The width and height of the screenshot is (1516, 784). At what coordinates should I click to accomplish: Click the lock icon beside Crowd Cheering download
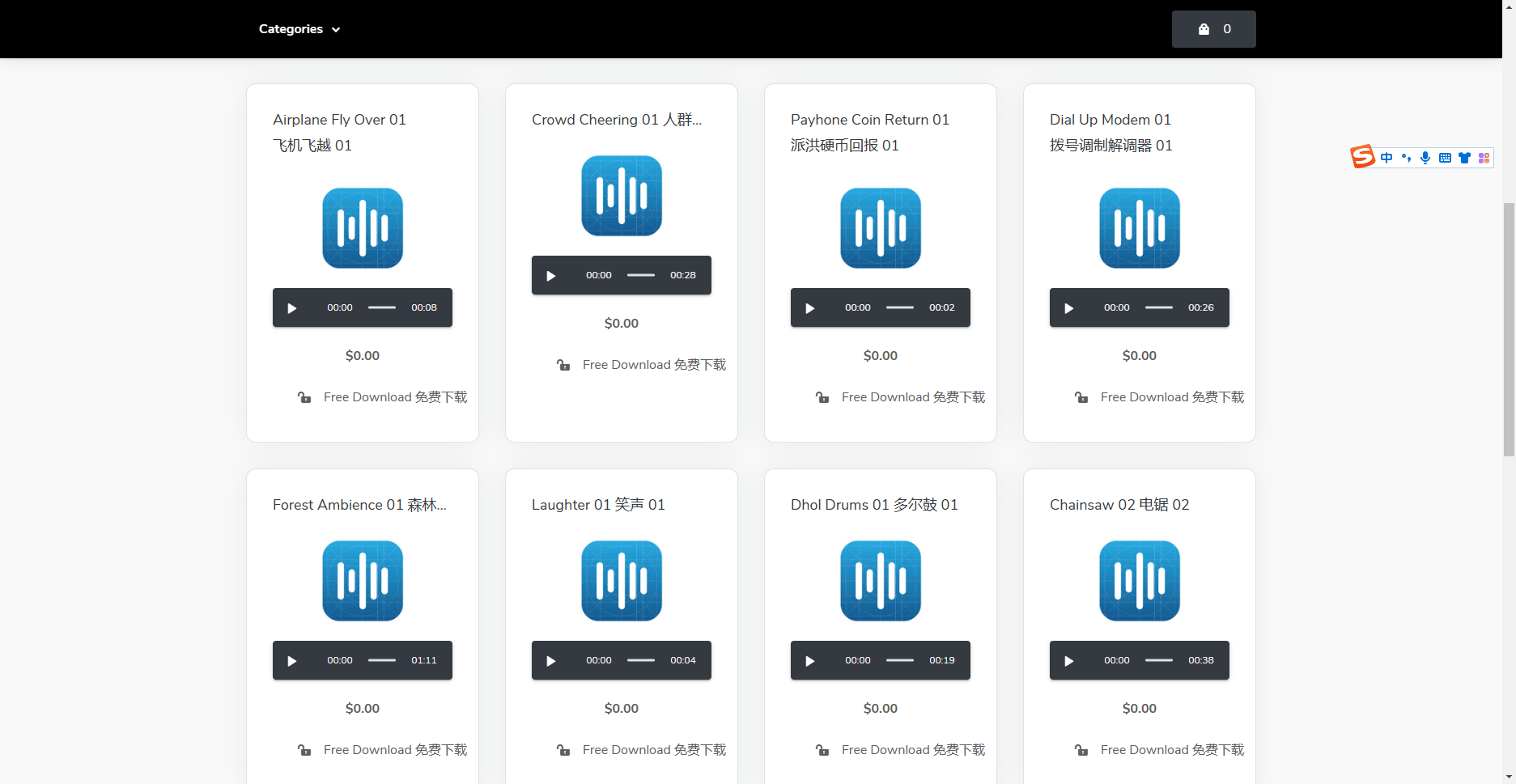[563, 365]
